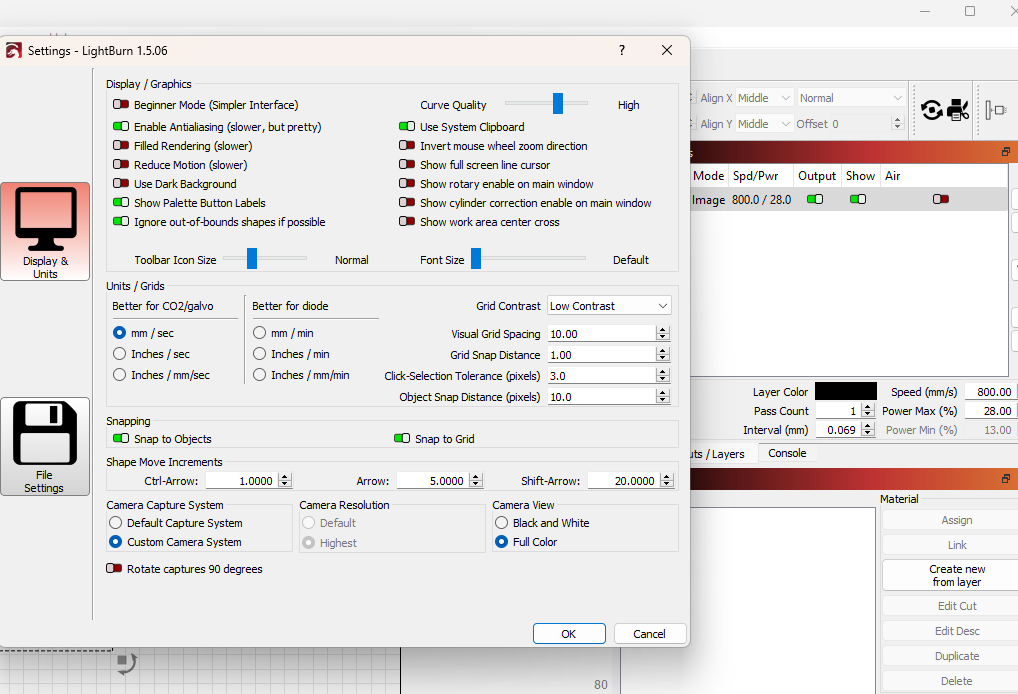The image size is (1018, 694).
Task: Click the align-distribute icon at toolbar right edge
Action: pos(995,110)
